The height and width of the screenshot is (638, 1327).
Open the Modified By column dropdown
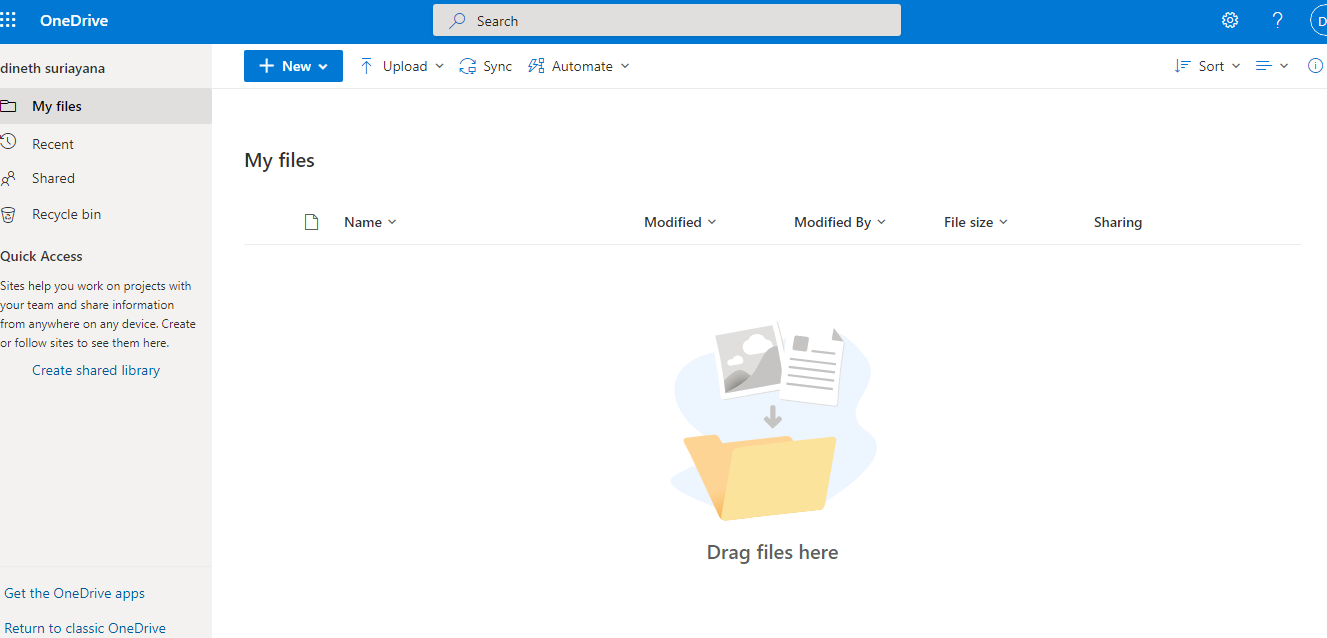[840, 222]
